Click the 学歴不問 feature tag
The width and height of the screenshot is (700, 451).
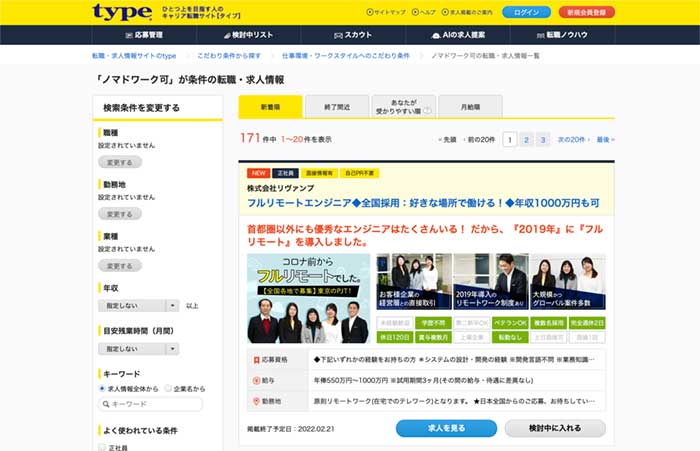pyautogui.click(x=433, y=322)
